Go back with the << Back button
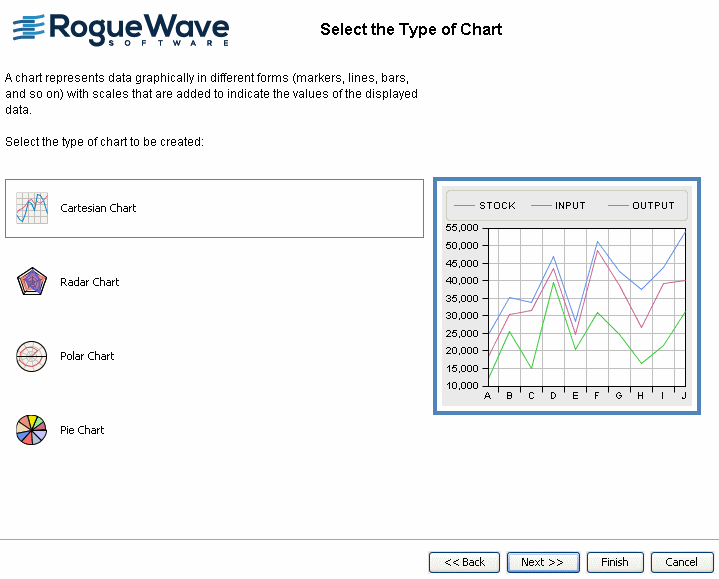719x579 pixels. click(464, 562)
